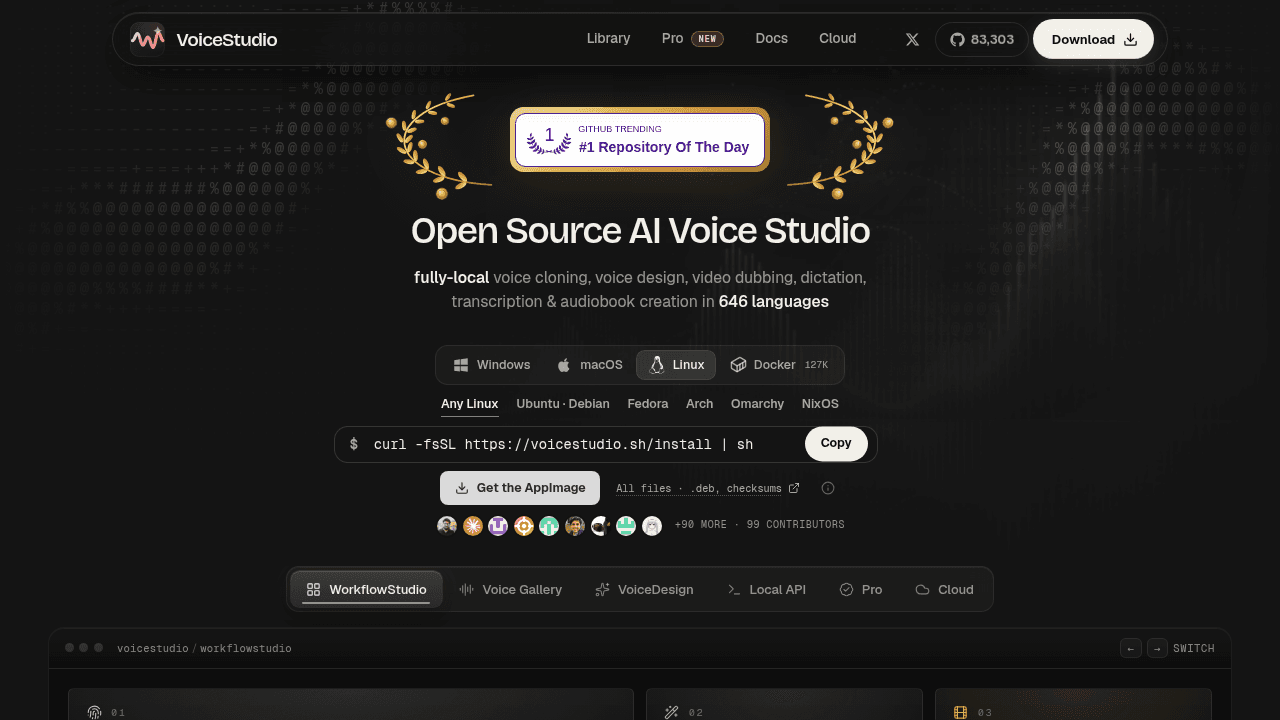Open the Cloud link in the top navigation

click(x=837, y=39)
